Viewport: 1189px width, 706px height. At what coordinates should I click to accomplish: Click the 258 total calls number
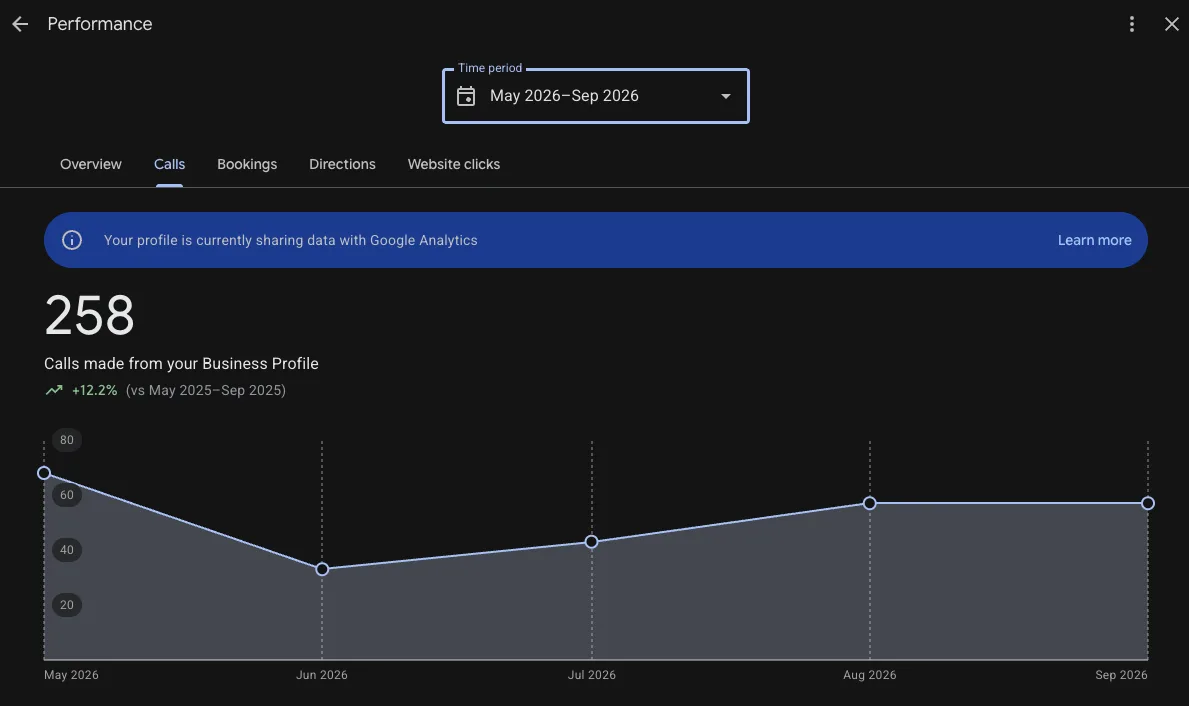(x=89, y=315)
